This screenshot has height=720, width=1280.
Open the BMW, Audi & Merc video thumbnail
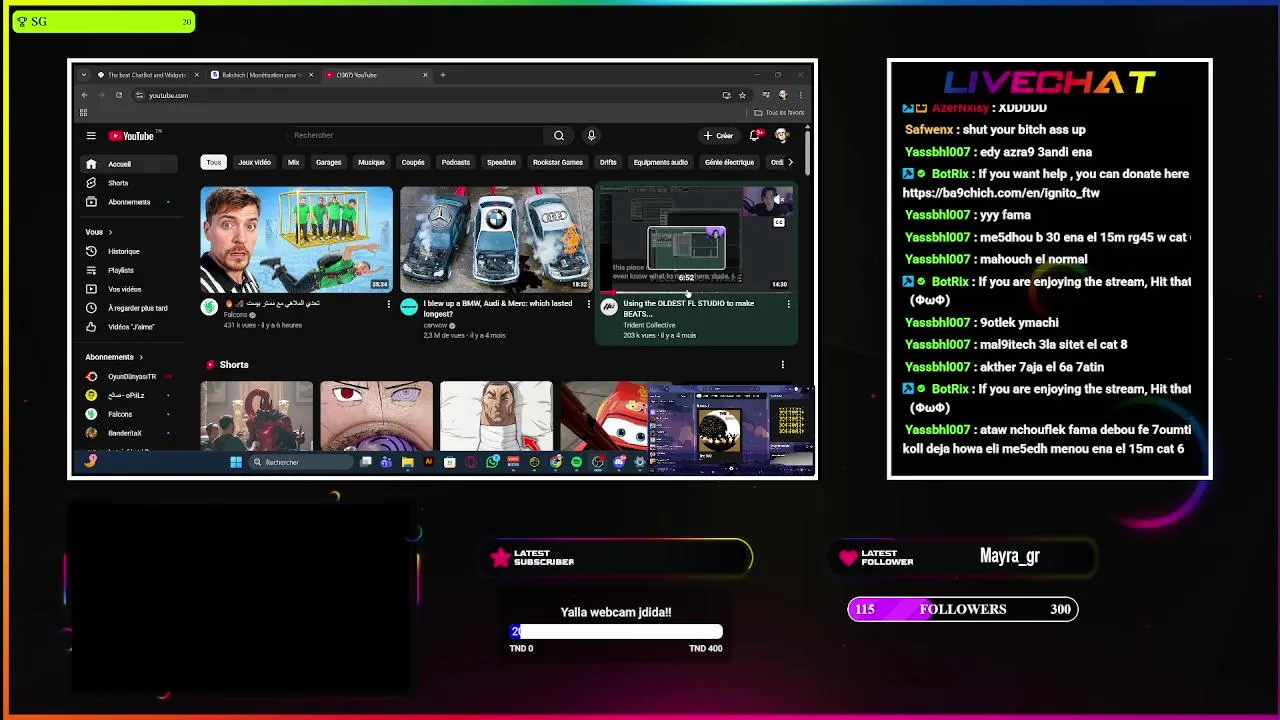[496, 239]
